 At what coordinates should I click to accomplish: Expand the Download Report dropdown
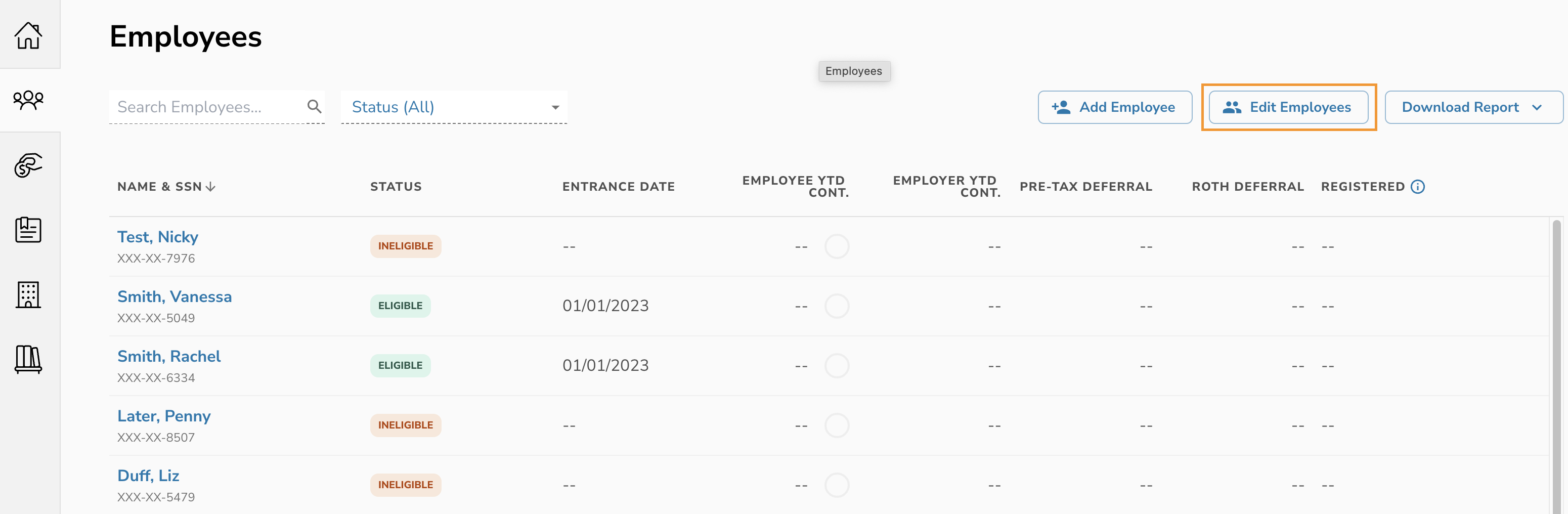(x=1473, y=107)
